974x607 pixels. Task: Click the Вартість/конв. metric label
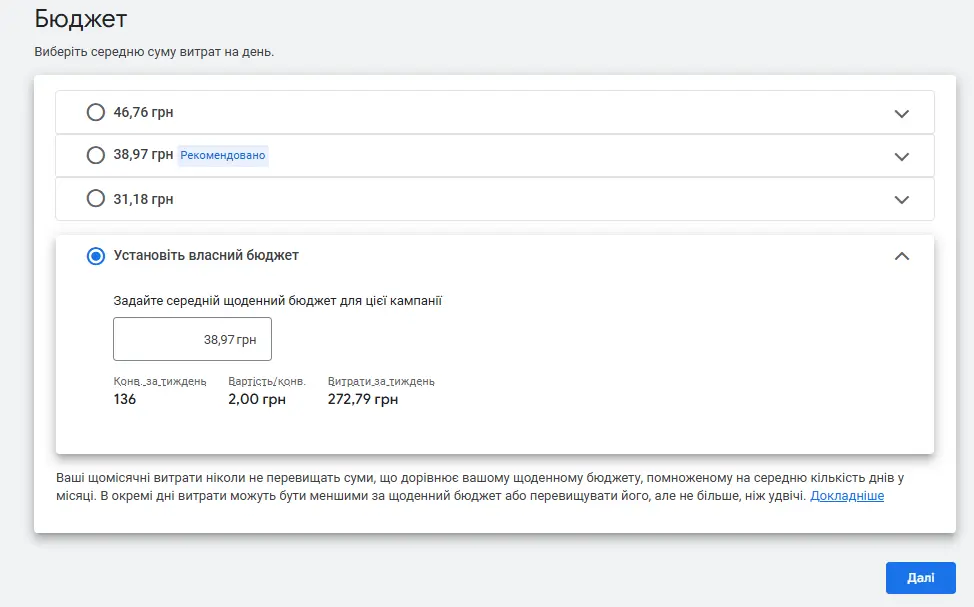267,381
